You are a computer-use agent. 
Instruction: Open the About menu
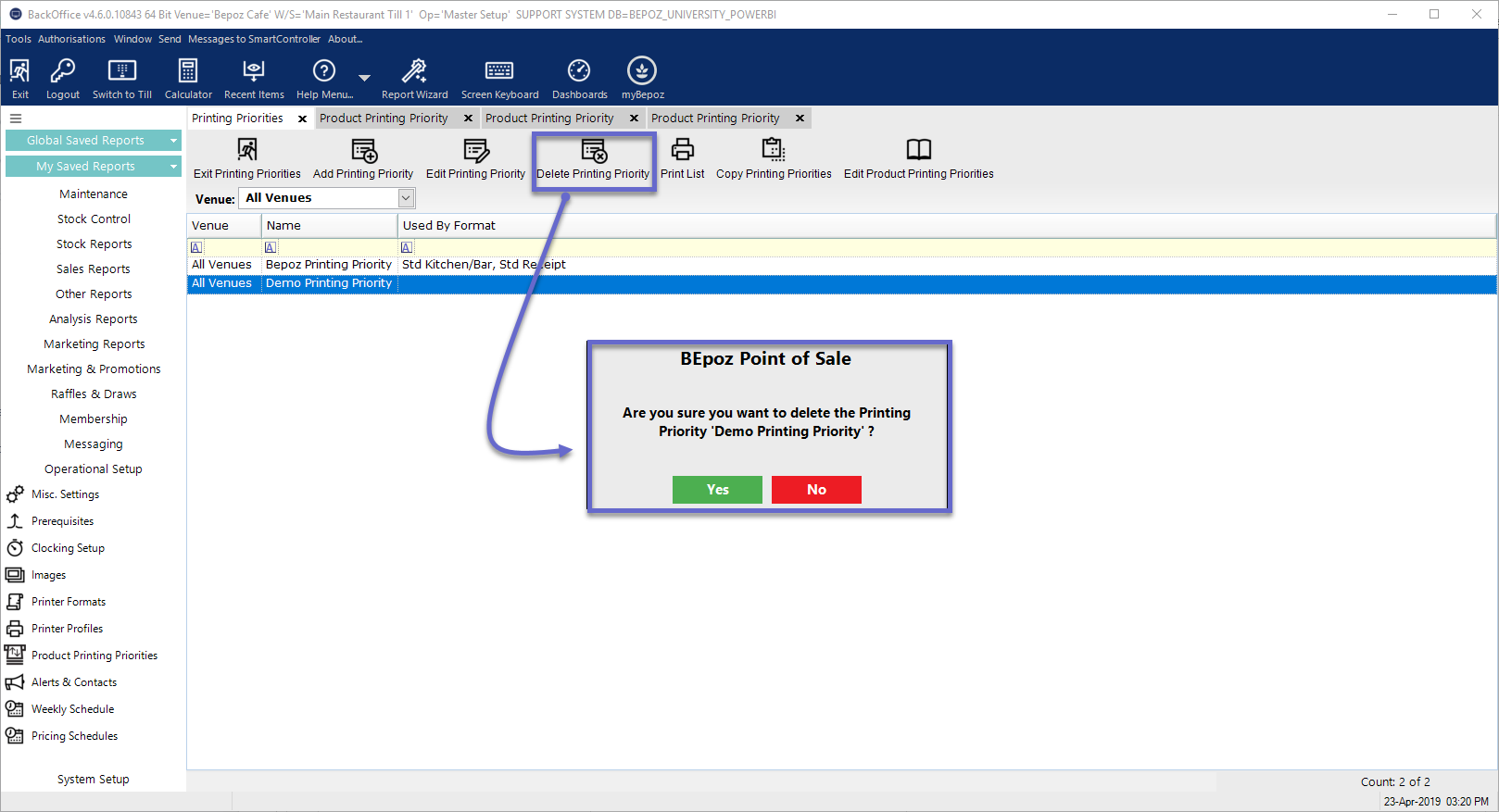click(345, 39)
